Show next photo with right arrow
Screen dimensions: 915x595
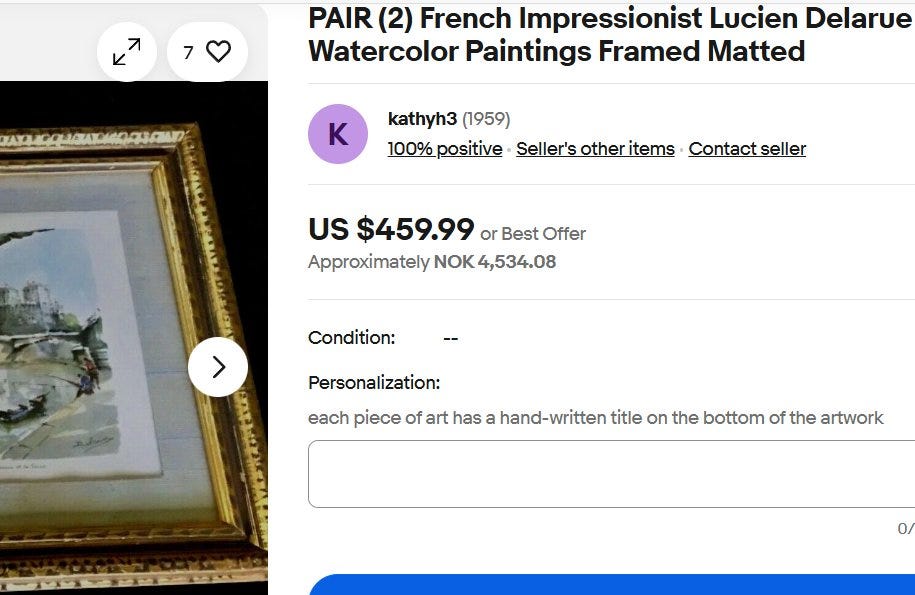(218, 367)
